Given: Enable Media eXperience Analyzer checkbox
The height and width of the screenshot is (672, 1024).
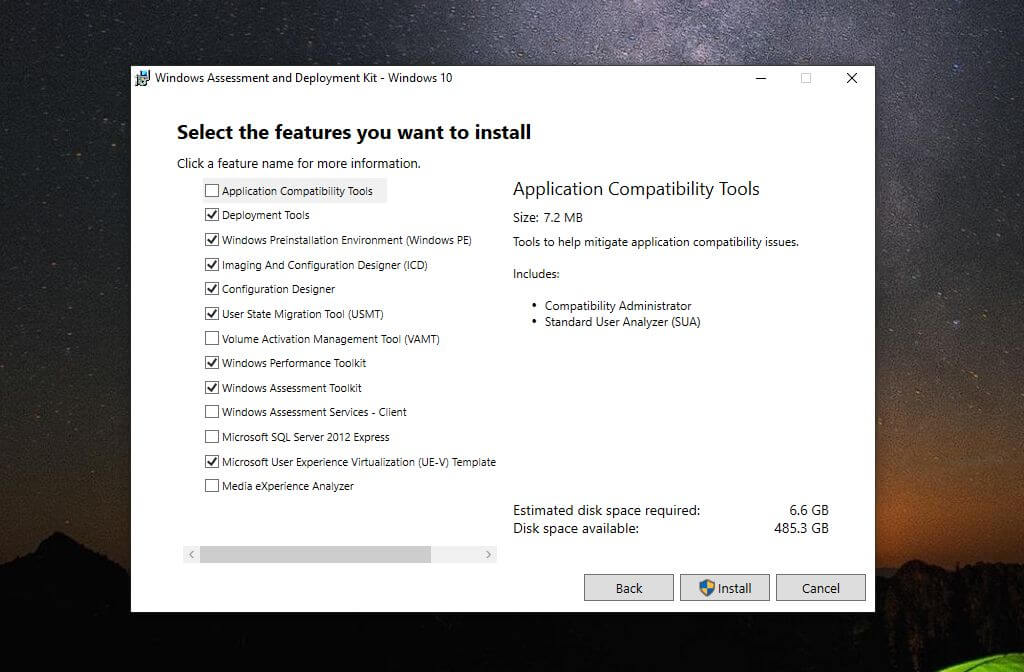Looking at the screenshot, I should [x=212, y=486].
